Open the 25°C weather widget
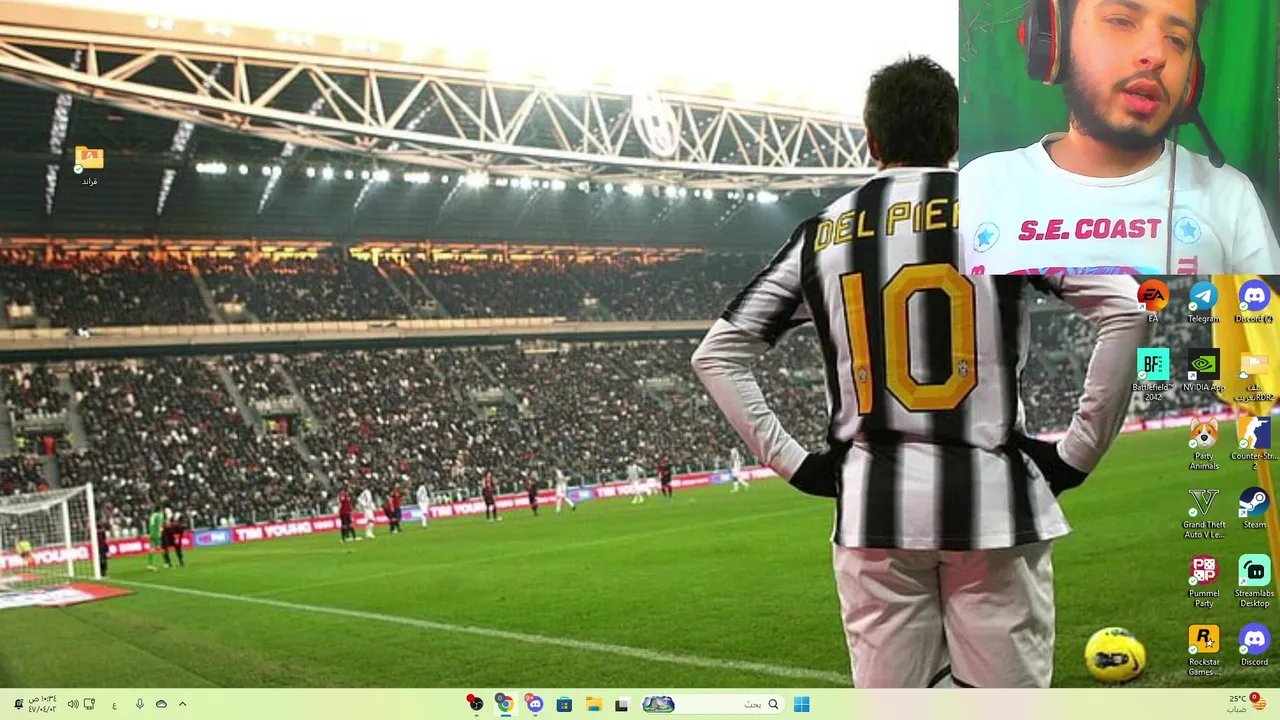The height and width of the screenshot is (720, 1280). tap(1246, 703)
